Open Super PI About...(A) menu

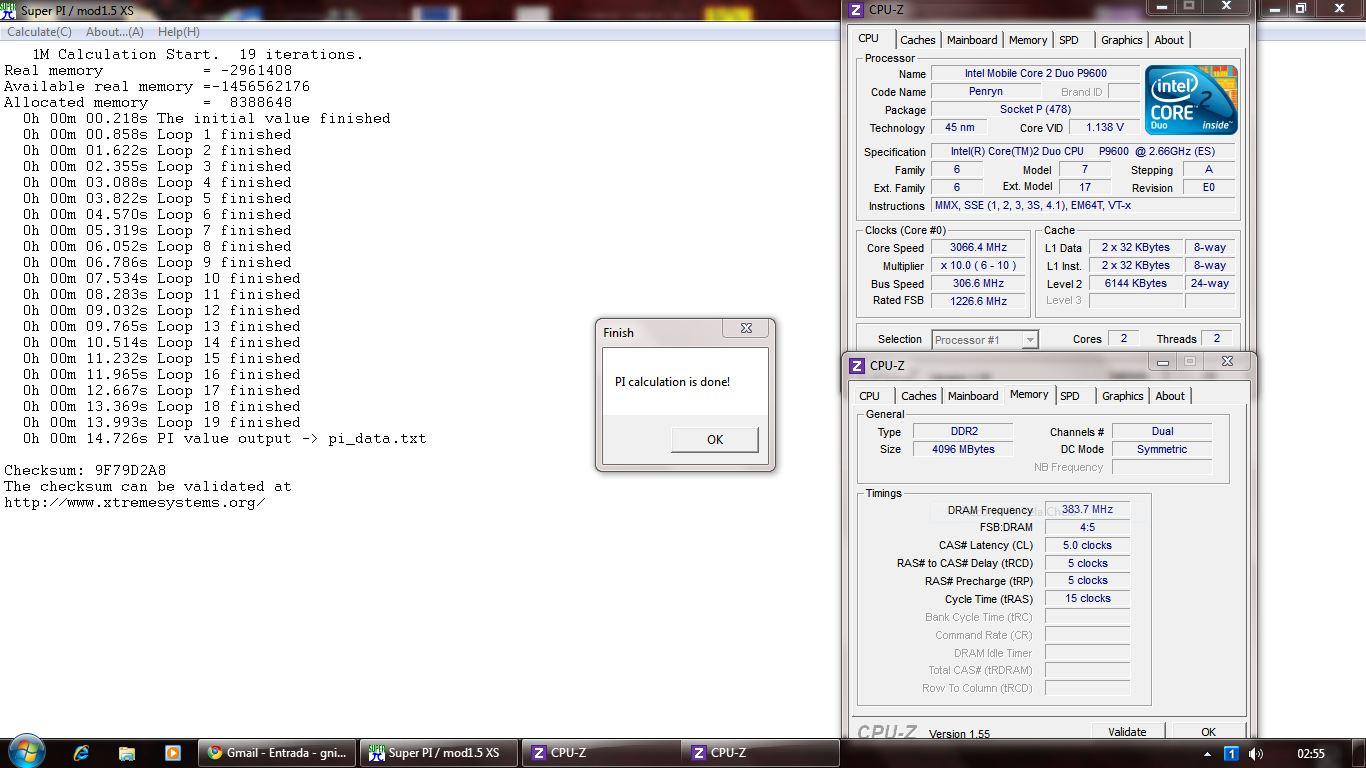tap(114, 31)
